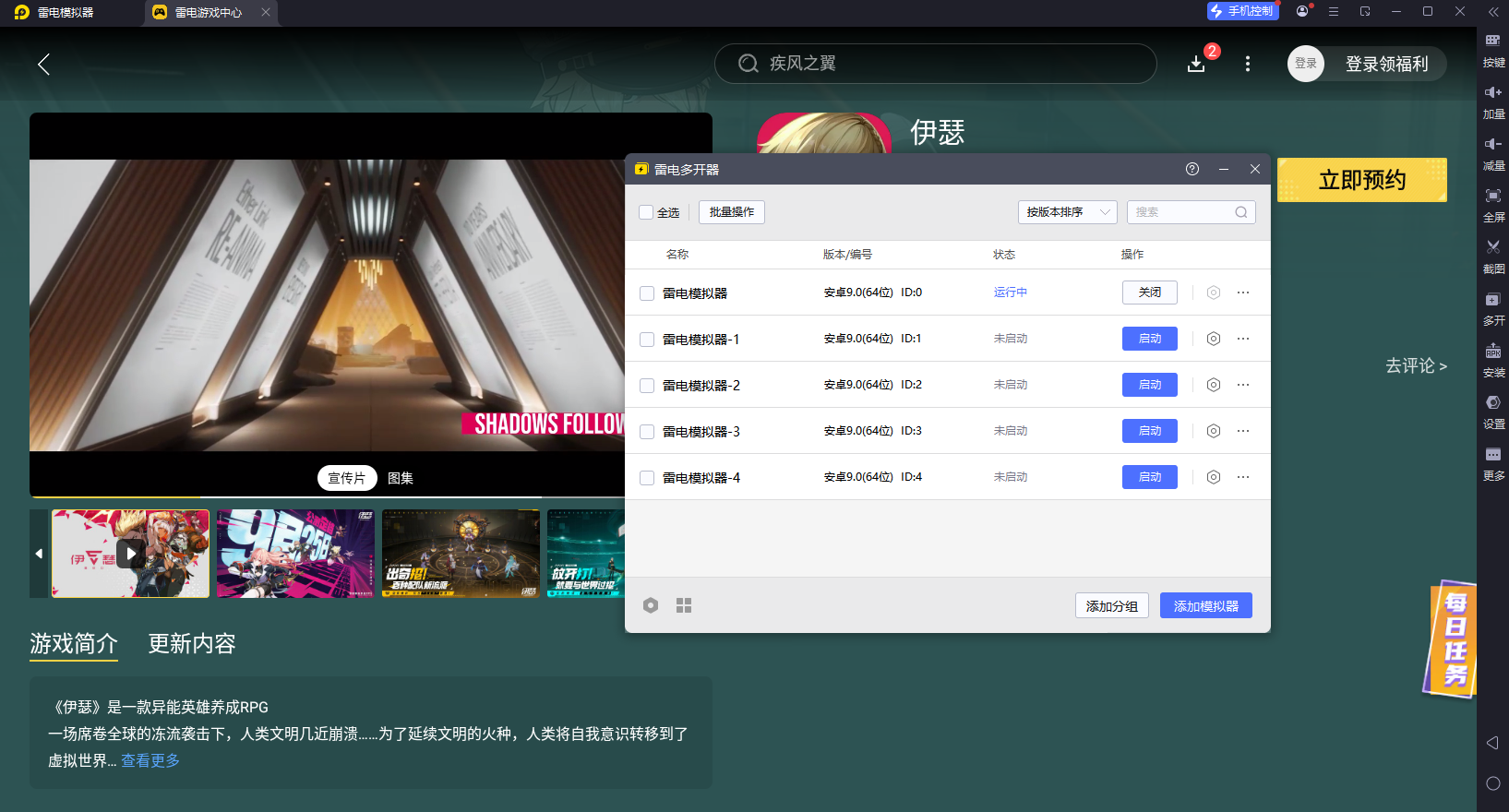Collapse sidebar with double chevron icon
This screenshot has width=1509, height=812.
[x=1493, y=11]
